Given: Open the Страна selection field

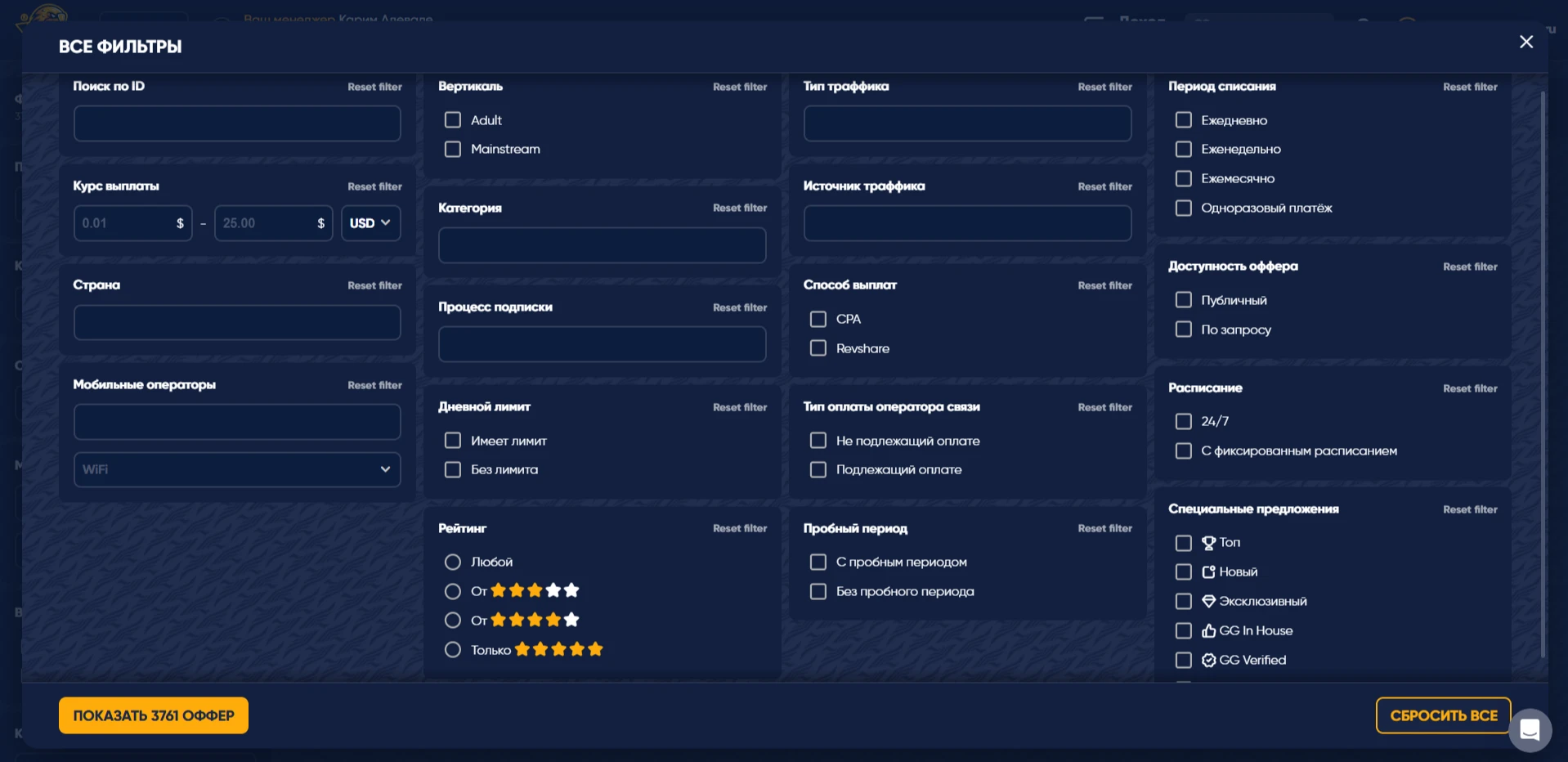Looking at the screenshot, I should click(x=237, y=323).
